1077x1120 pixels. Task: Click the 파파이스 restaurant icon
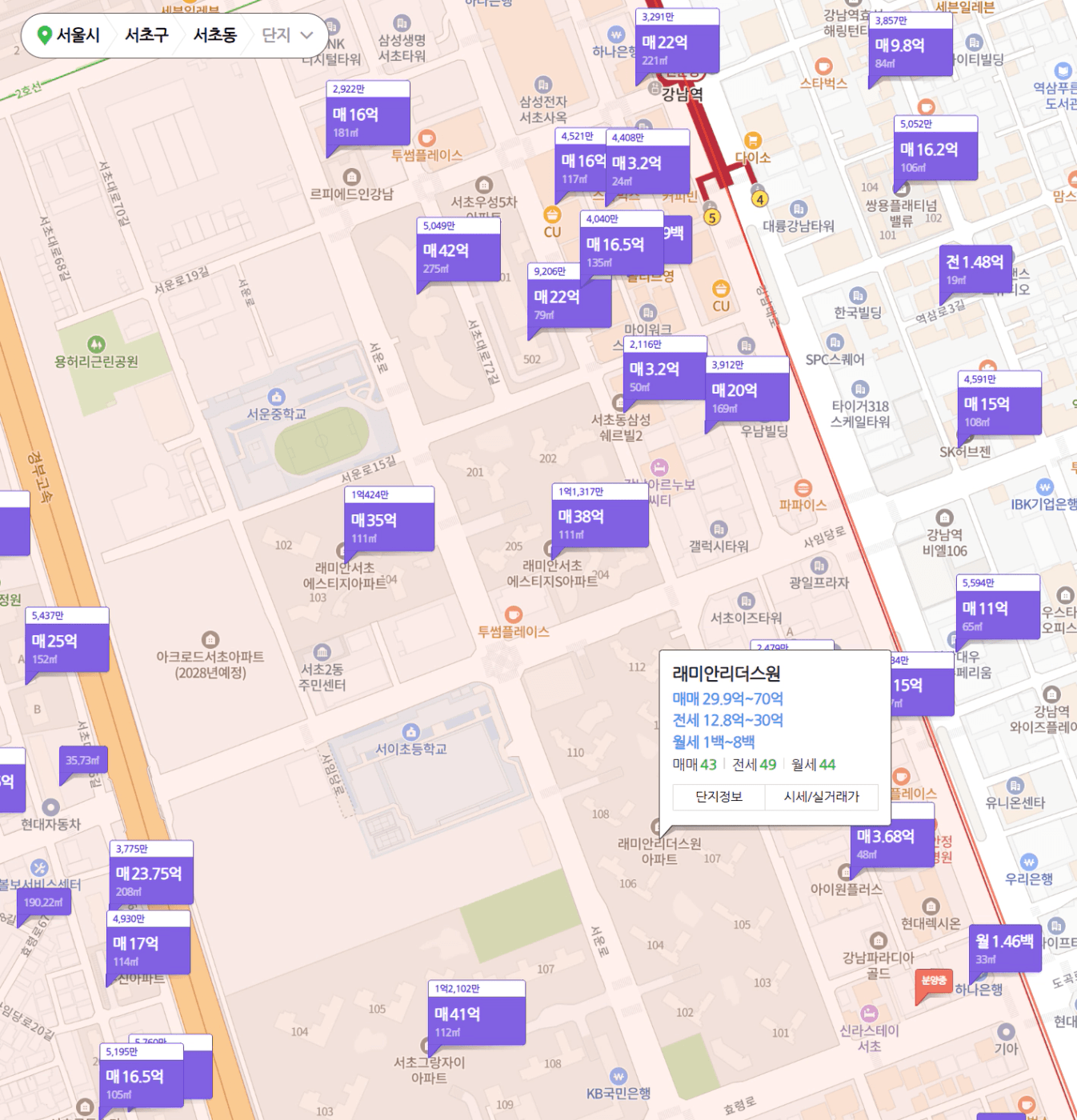click(803, 488)
